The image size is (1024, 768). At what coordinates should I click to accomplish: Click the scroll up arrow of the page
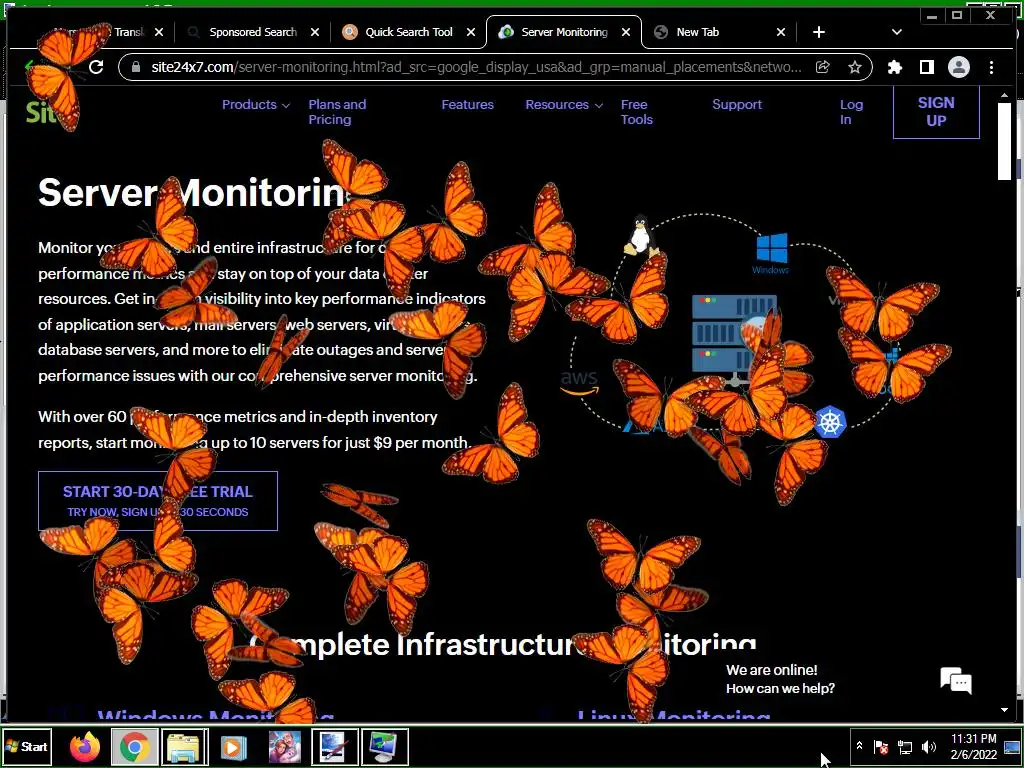(1004, 95)
